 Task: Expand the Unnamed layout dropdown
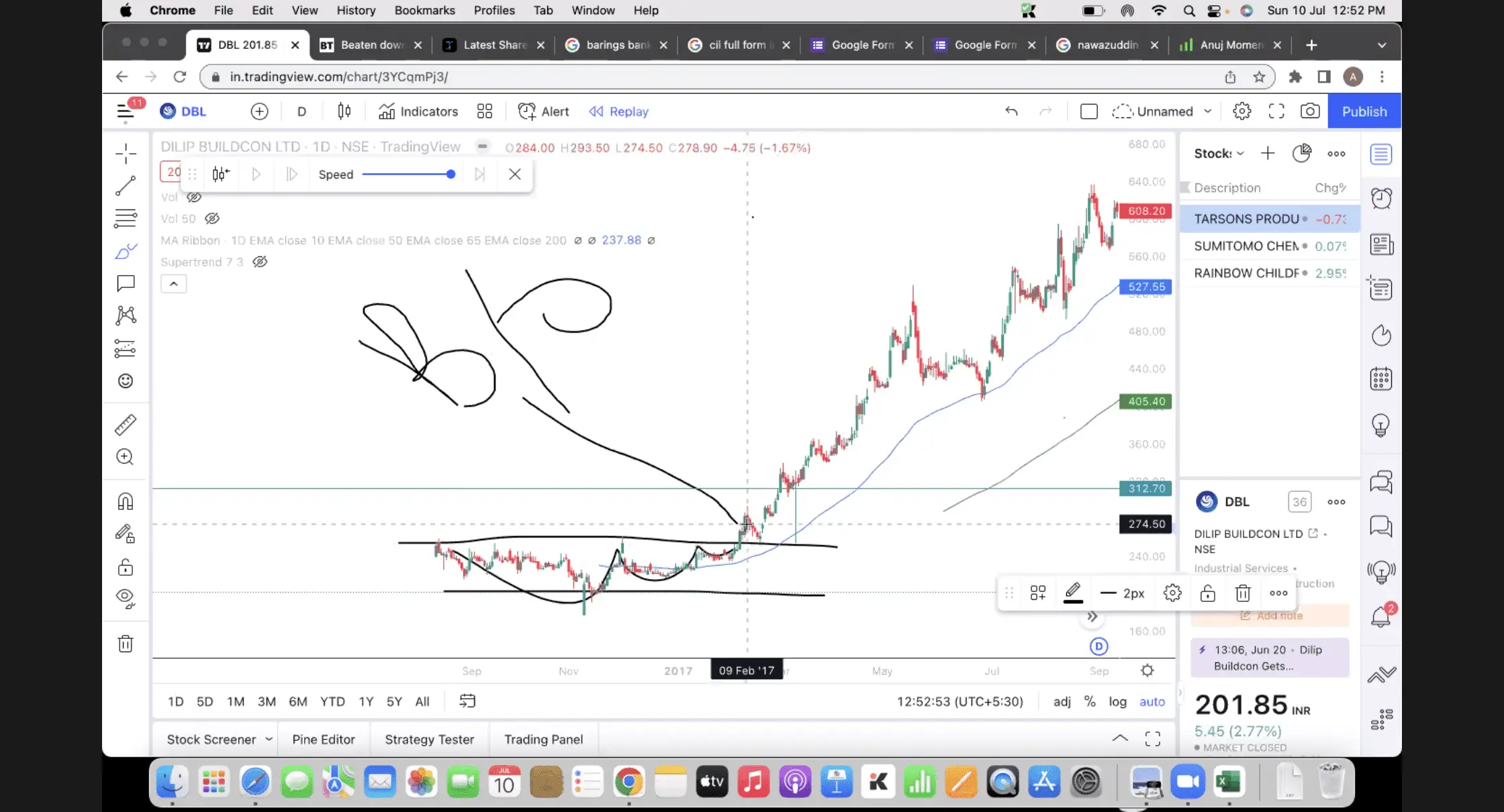pos(1207,111)
